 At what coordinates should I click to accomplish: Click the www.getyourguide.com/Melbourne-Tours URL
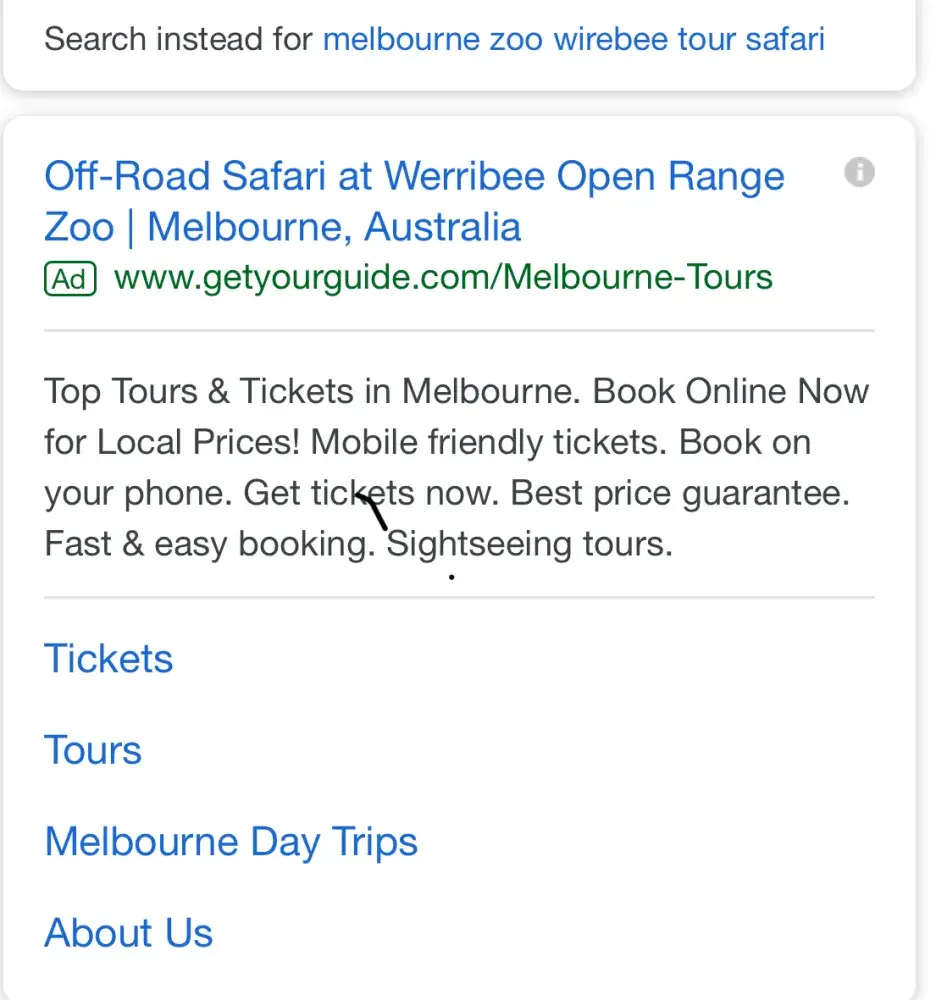(443, 277)
